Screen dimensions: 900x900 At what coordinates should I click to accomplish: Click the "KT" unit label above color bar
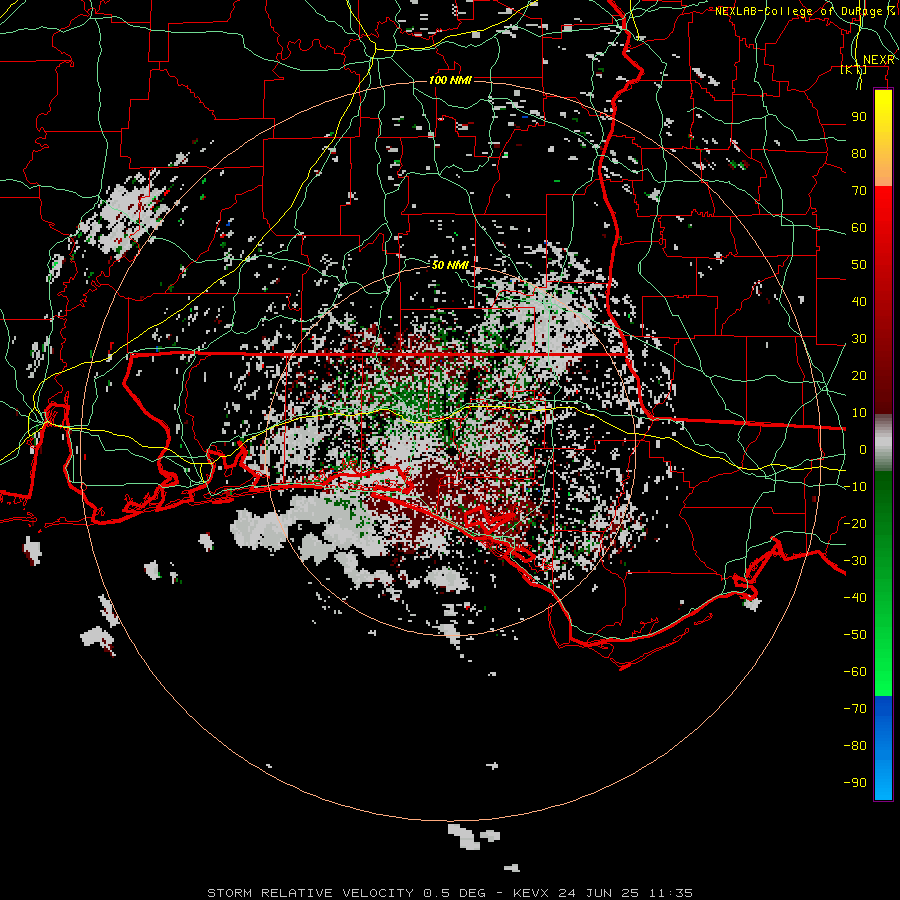tap(854, 70)
